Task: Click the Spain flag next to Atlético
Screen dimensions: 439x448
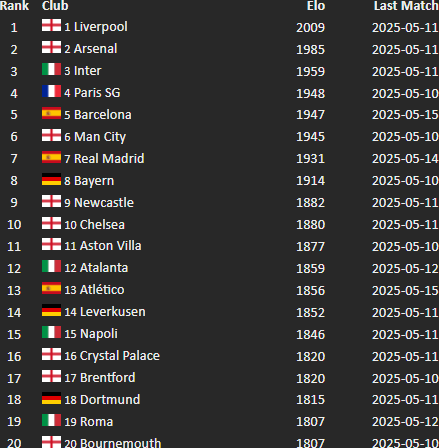Action: point(51,288)
